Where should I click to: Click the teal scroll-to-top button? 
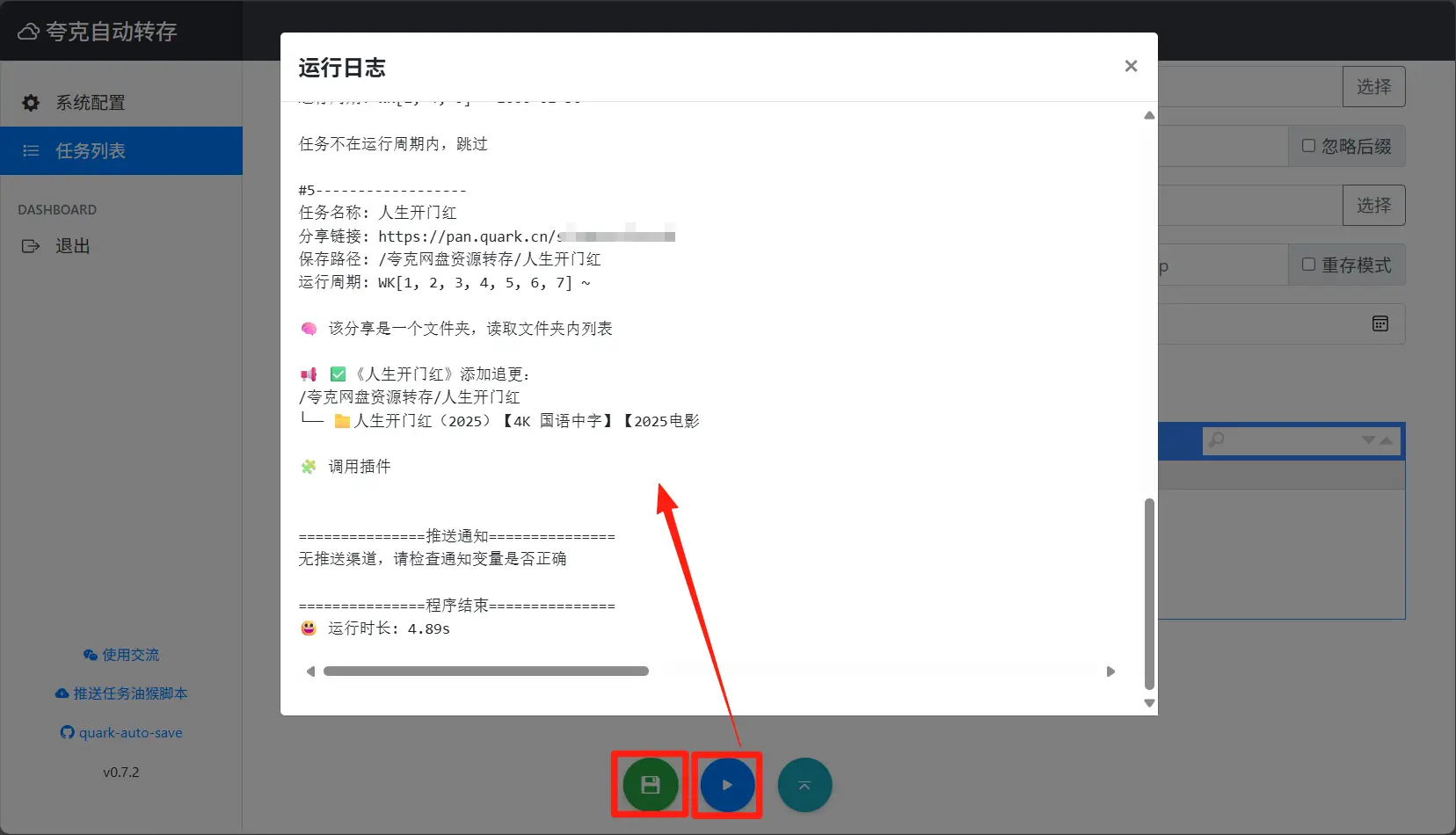(x=804, y=785)
